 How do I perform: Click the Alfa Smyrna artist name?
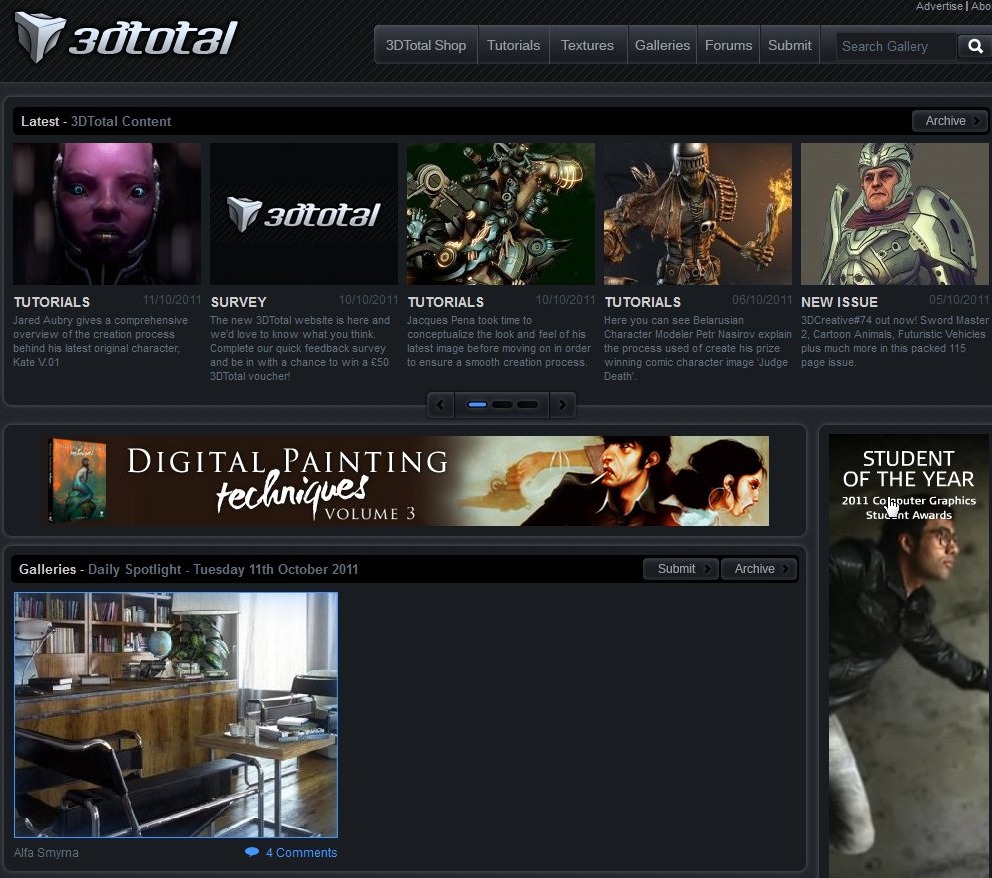pyautogui.click(x=46, y=853)
